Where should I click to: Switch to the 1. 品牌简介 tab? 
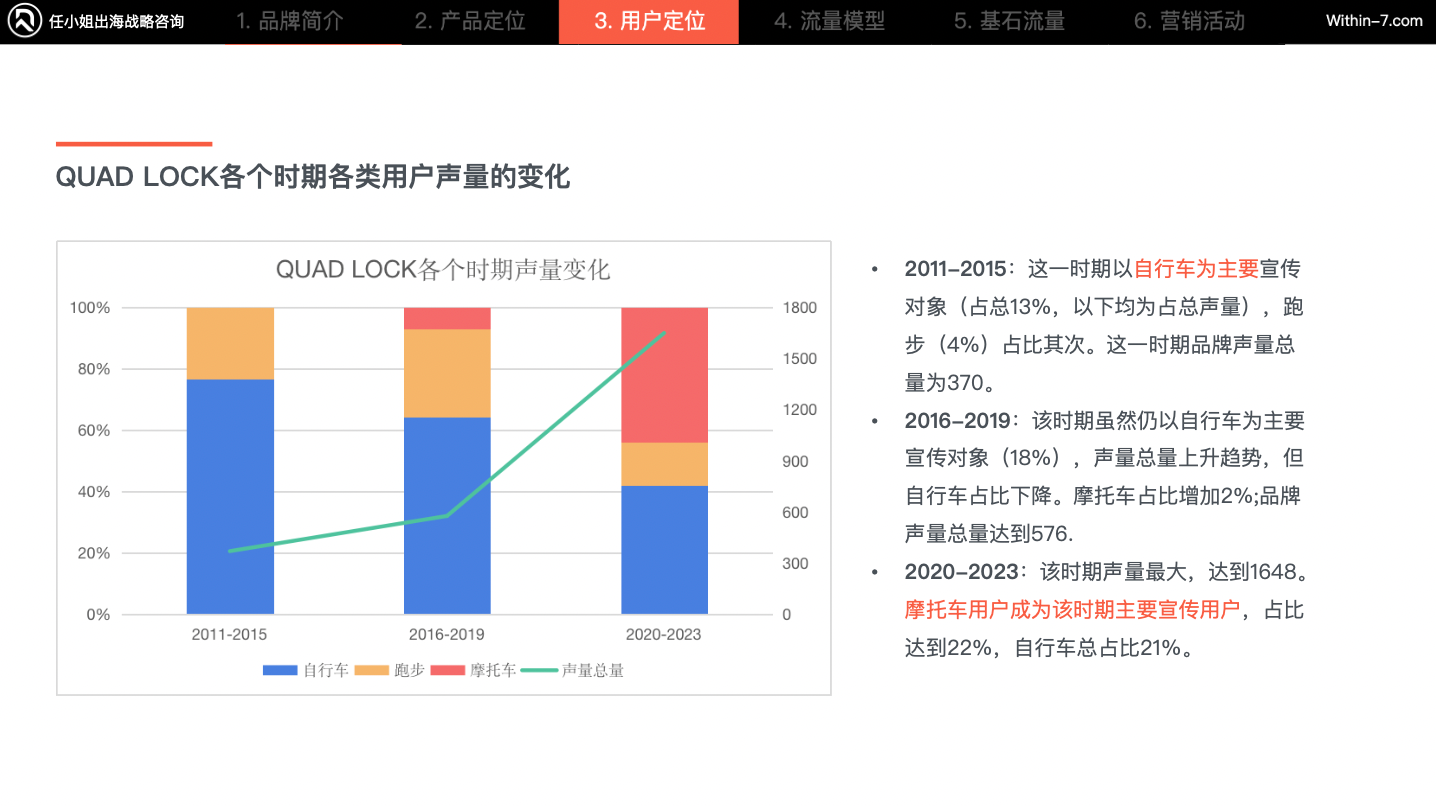(289, 21)
